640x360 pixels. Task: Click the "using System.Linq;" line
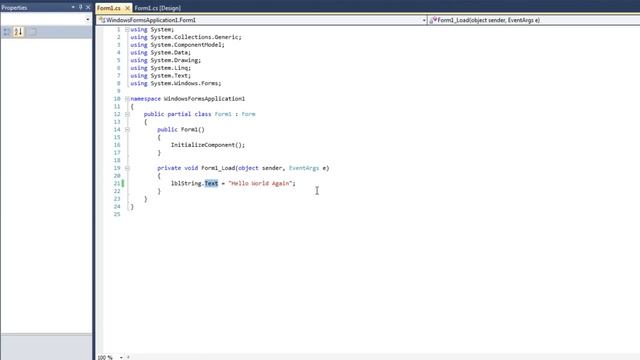160,68
